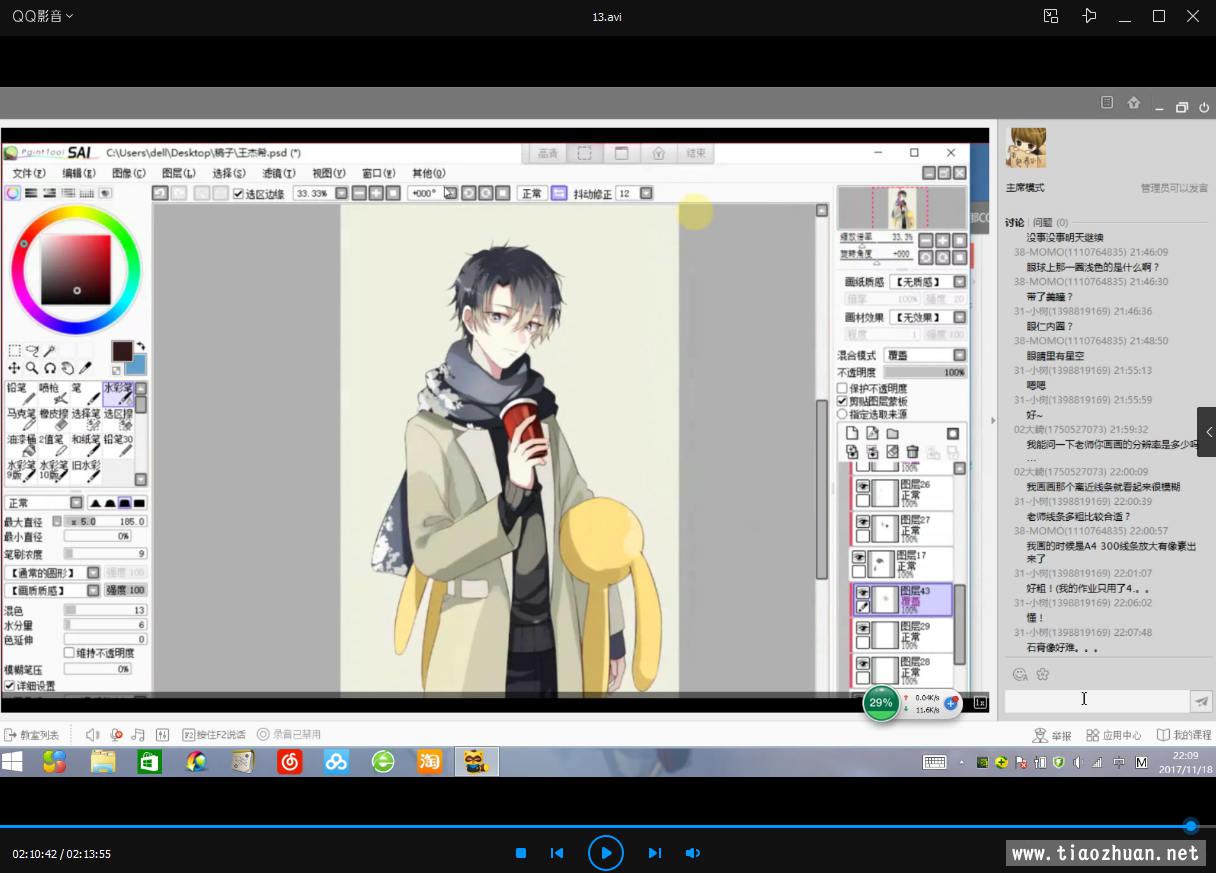The height and width of the screenshot is (873, 1216).
Task: Toggle the 选区边缘 checkbox
Action: [x=238, y=193]
